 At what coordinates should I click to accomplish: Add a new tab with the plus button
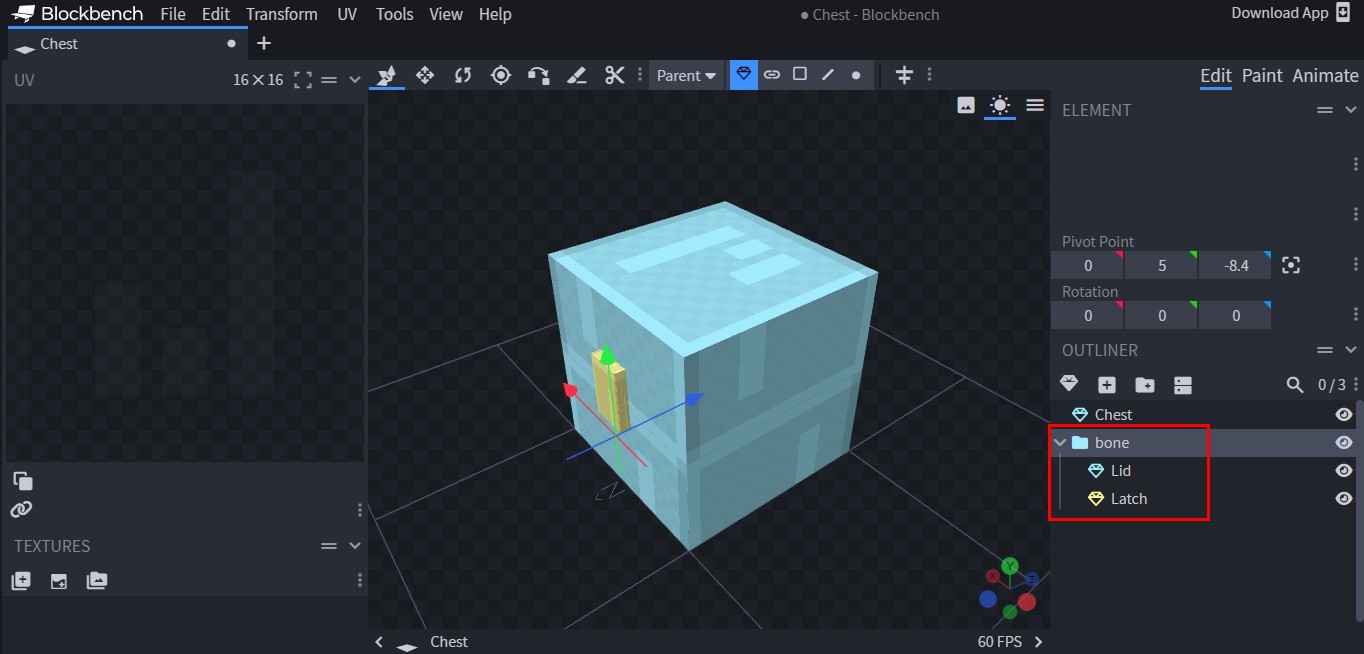264,44
